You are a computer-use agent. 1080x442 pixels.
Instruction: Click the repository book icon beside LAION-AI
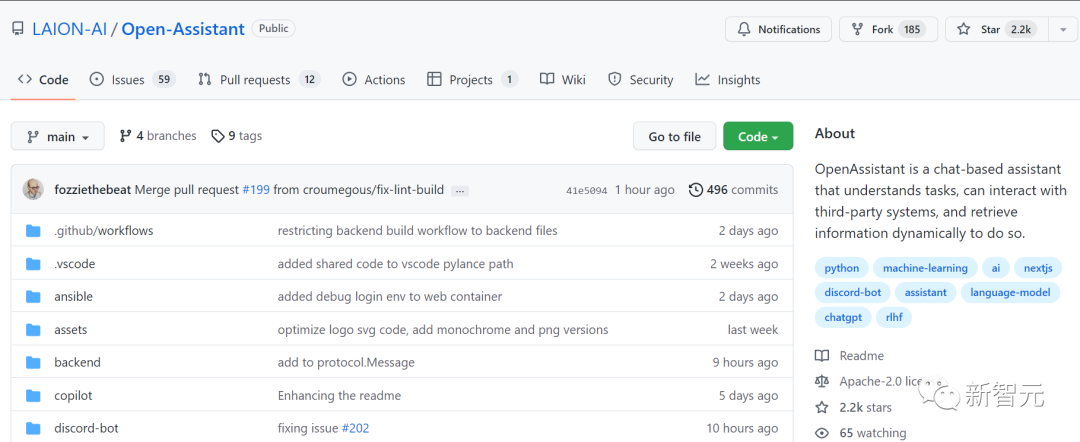coord(18,29)
